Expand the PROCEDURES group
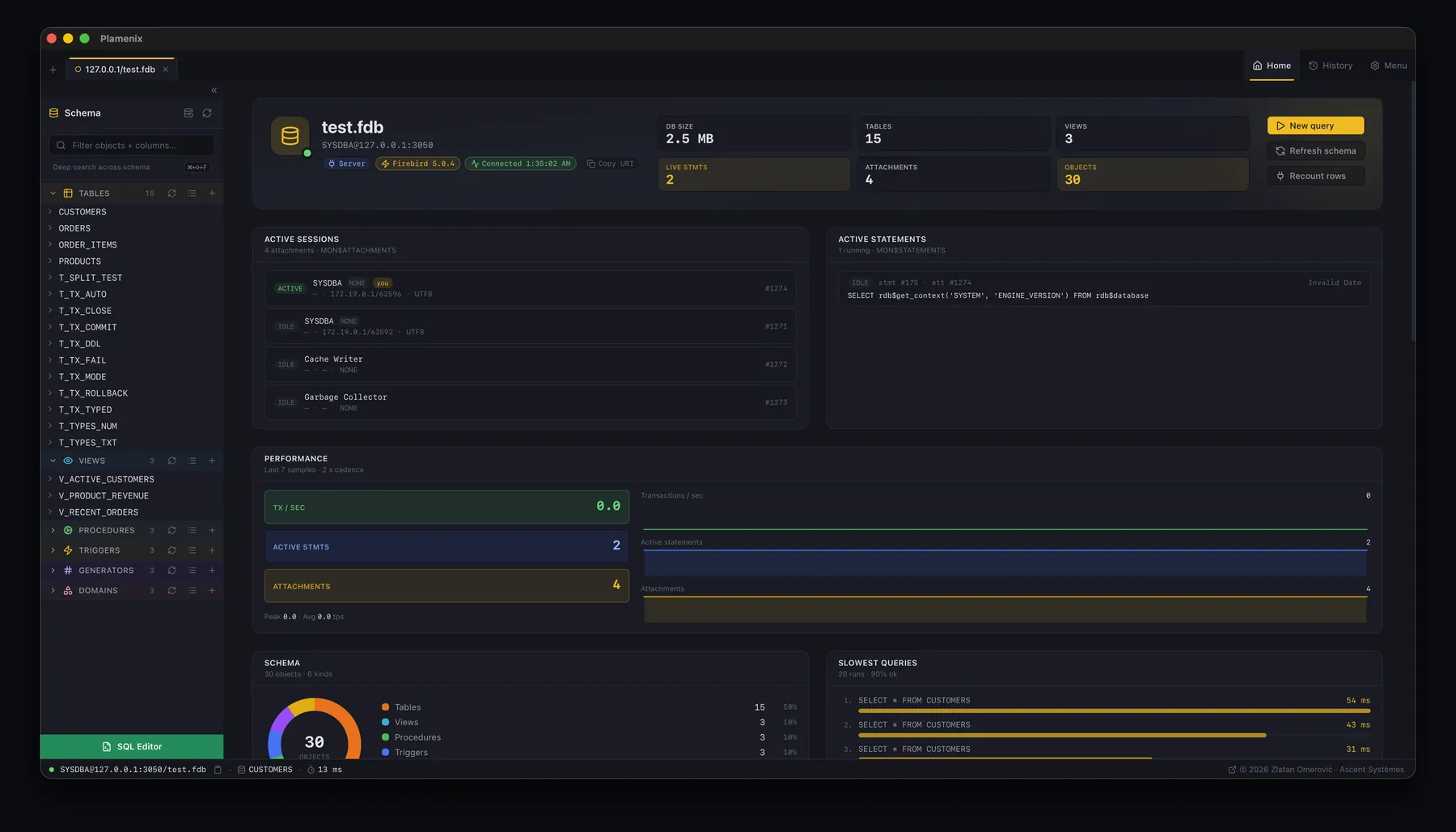 point(53,530)
